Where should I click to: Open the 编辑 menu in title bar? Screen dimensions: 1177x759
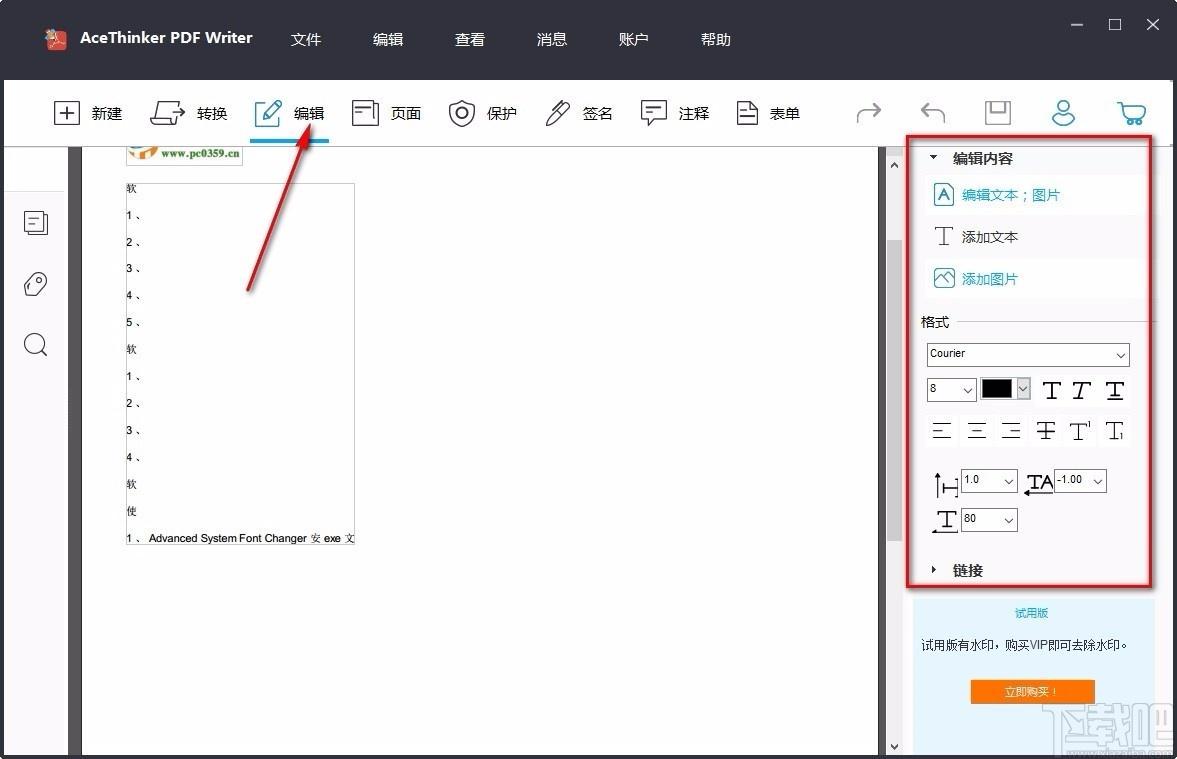pyautogui.click(x=388, y=39)
